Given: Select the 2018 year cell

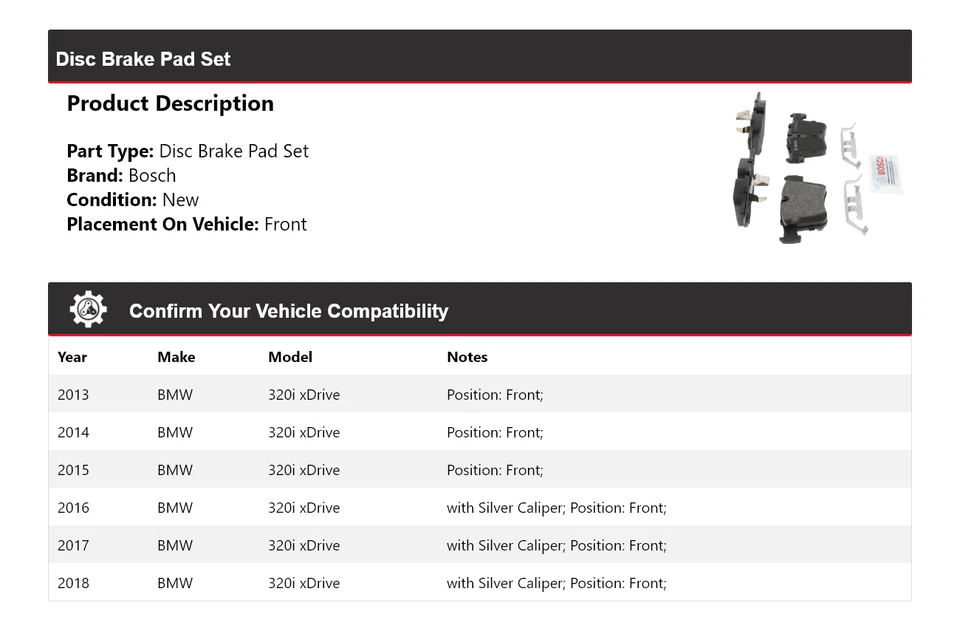Looking at the screenshot, I should click(73, 583).
